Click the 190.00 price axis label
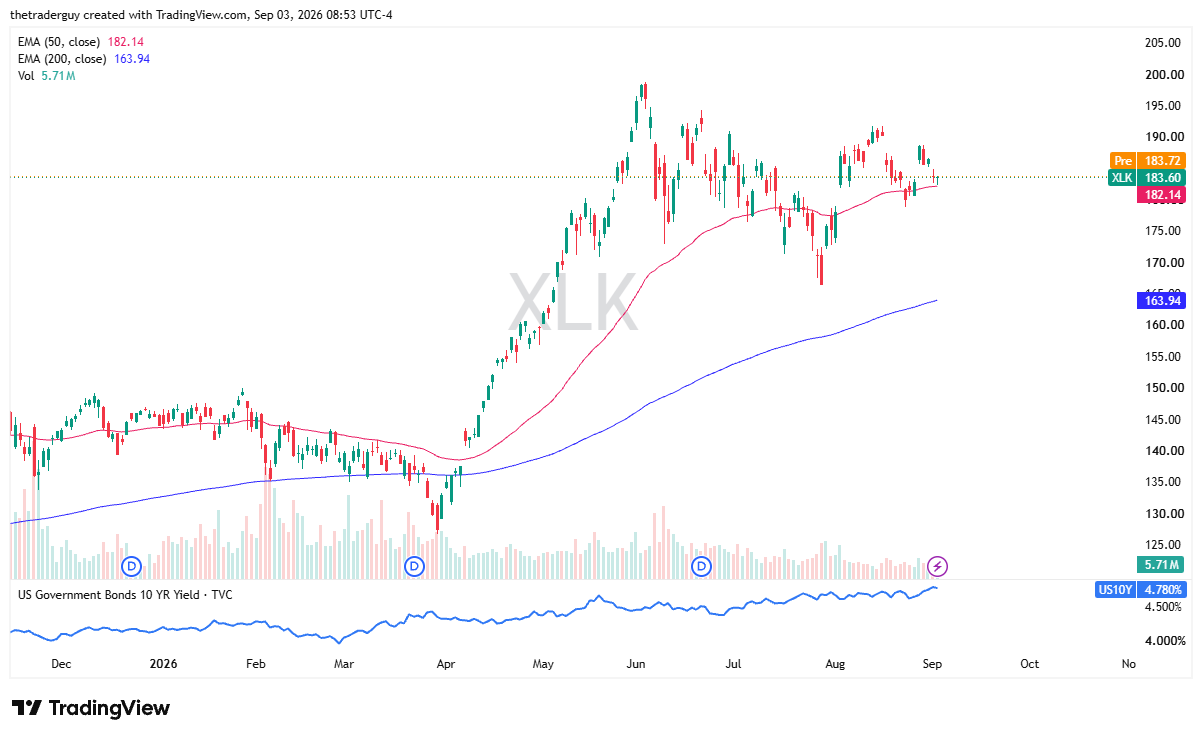 tap(1164, 137)
